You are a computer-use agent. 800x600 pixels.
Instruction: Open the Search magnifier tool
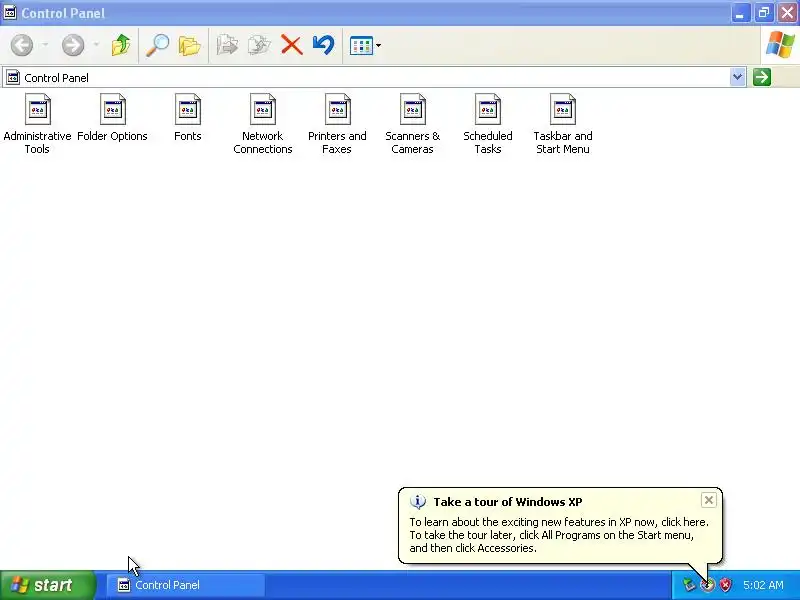pos(158,45)
